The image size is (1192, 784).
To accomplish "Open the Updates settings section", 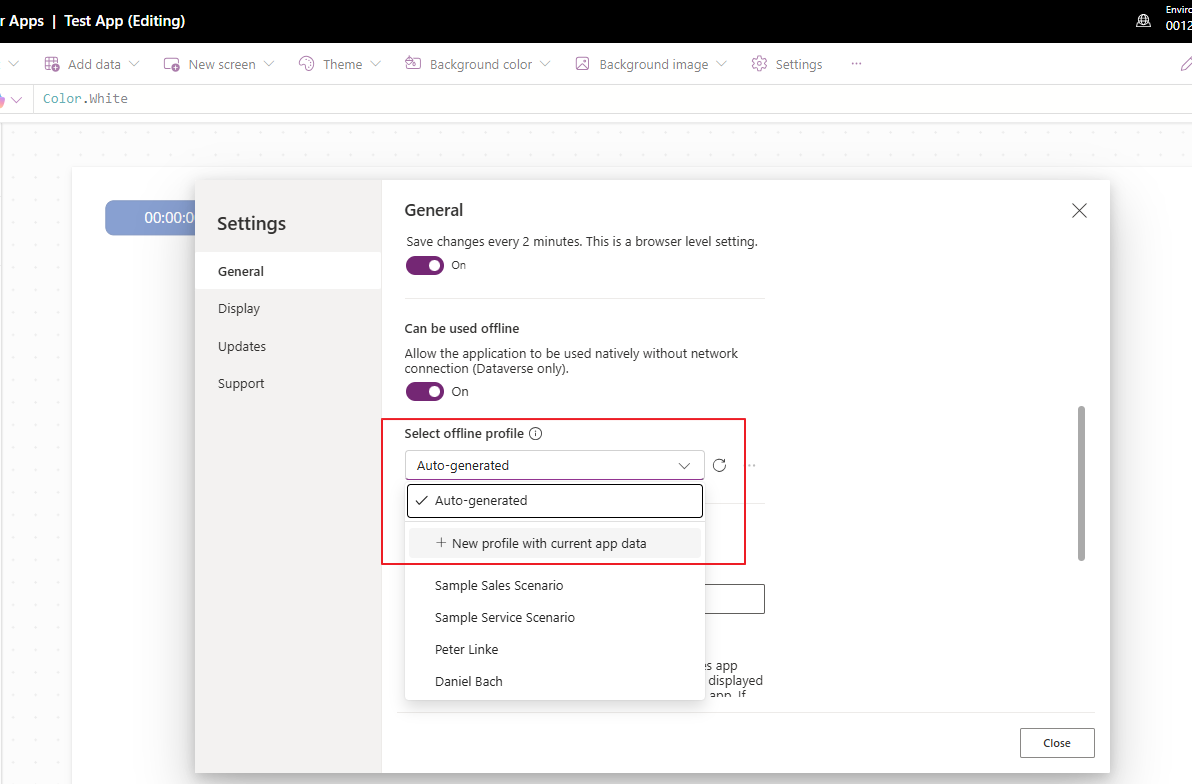I will [x=241, y=346].
